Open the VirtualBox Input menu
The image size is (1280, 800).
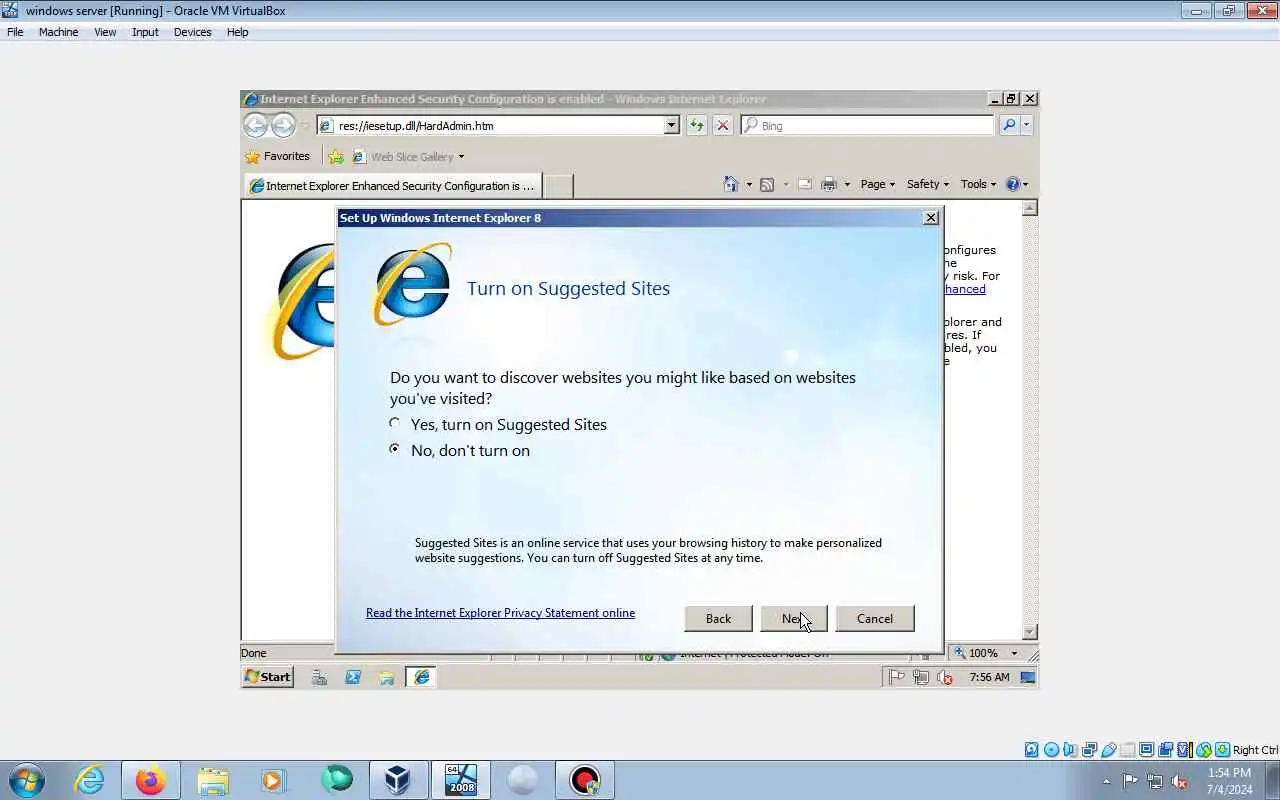[145, 32]
